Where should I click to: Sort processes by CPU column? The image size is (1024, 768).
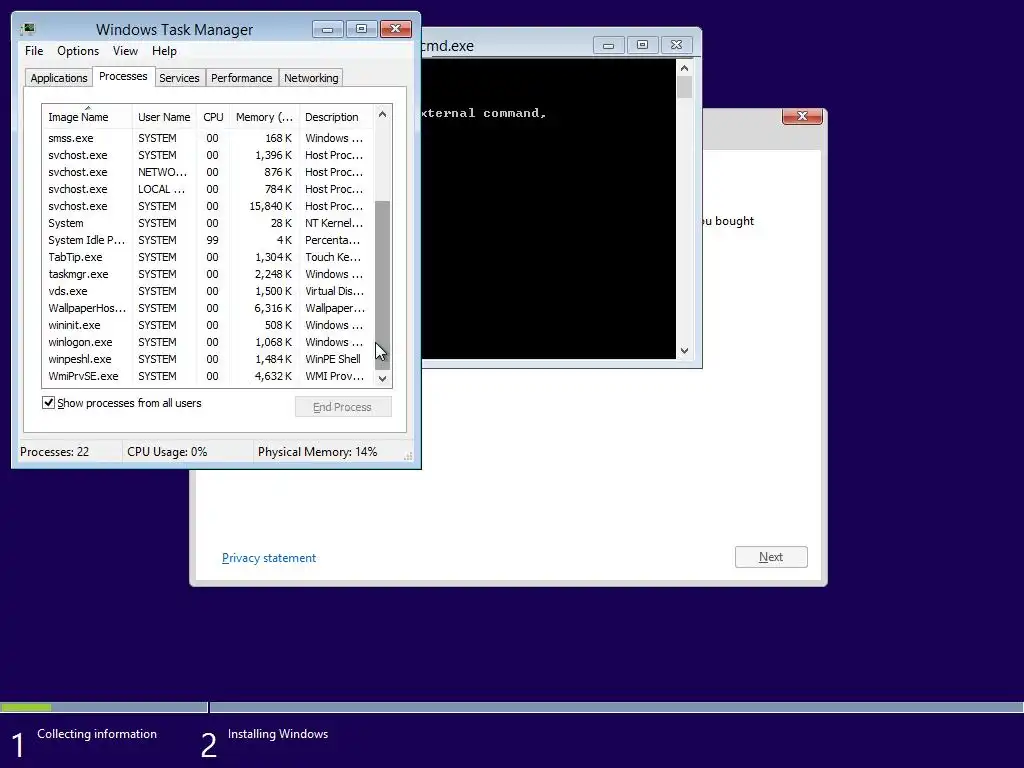tap(213, 117)
